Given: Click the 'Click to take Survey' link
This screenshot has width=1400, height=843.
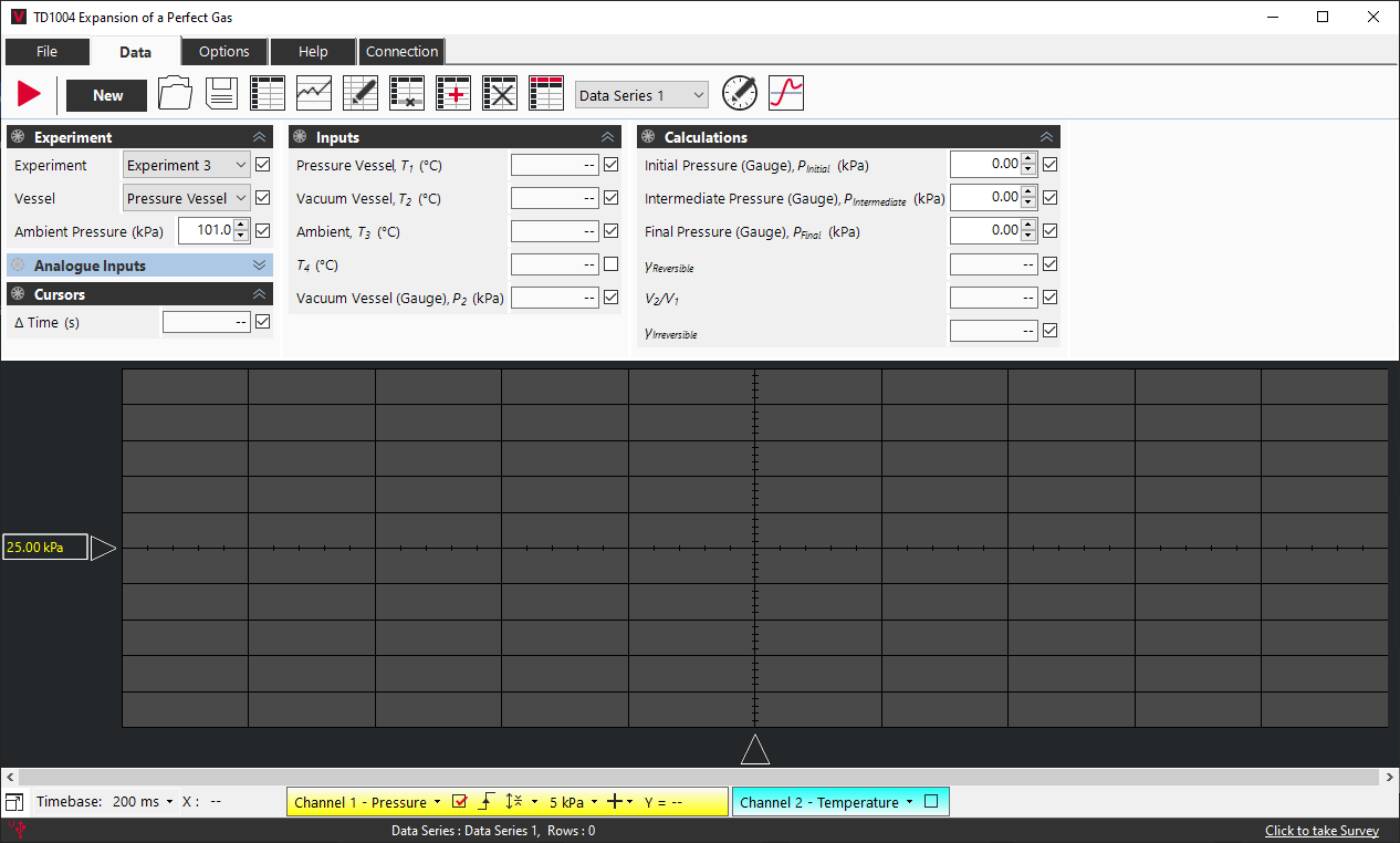Looking at the screenshot, I should 1321,831.
